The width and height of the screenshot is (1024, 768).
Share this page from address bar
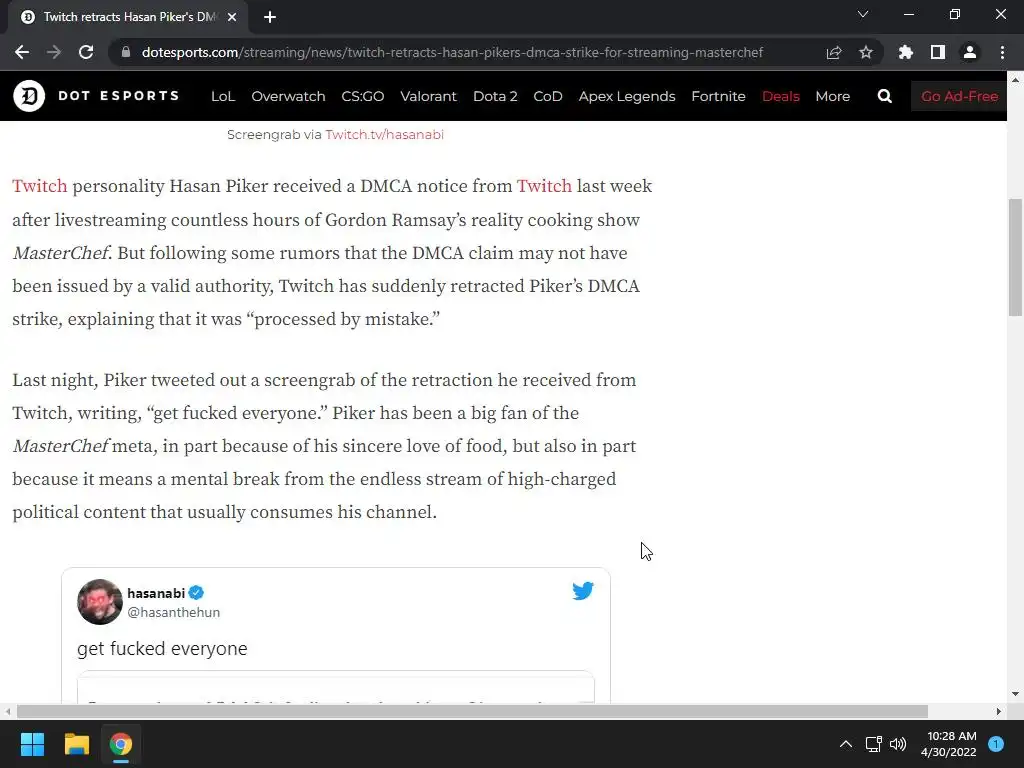pos(834,52)
